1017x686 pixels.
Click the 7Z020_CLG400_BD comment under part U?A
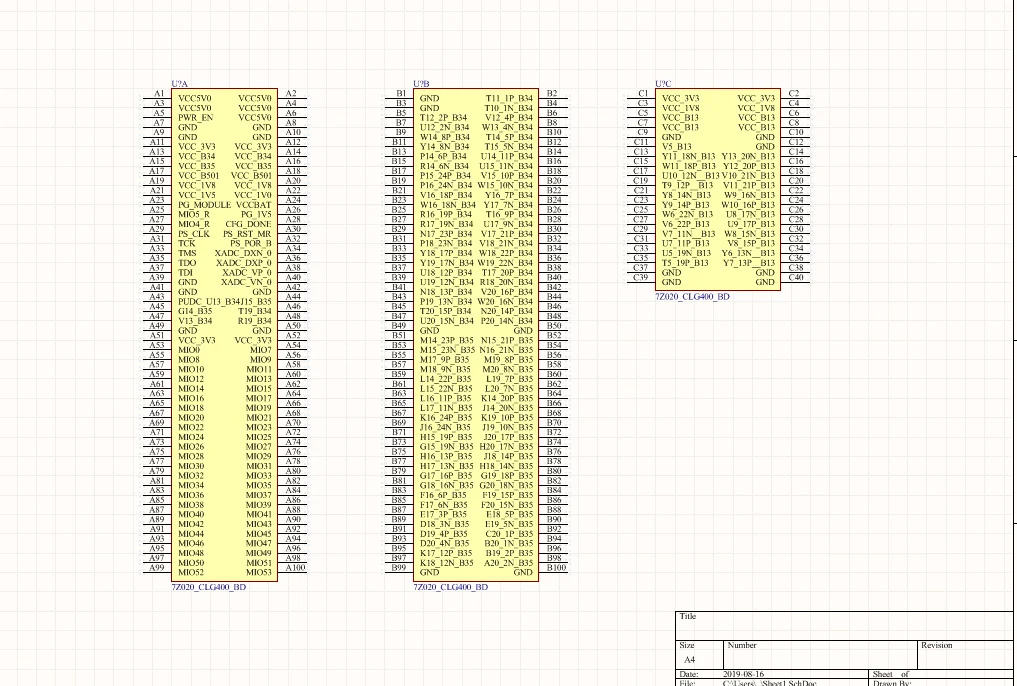tap(209, 587)
